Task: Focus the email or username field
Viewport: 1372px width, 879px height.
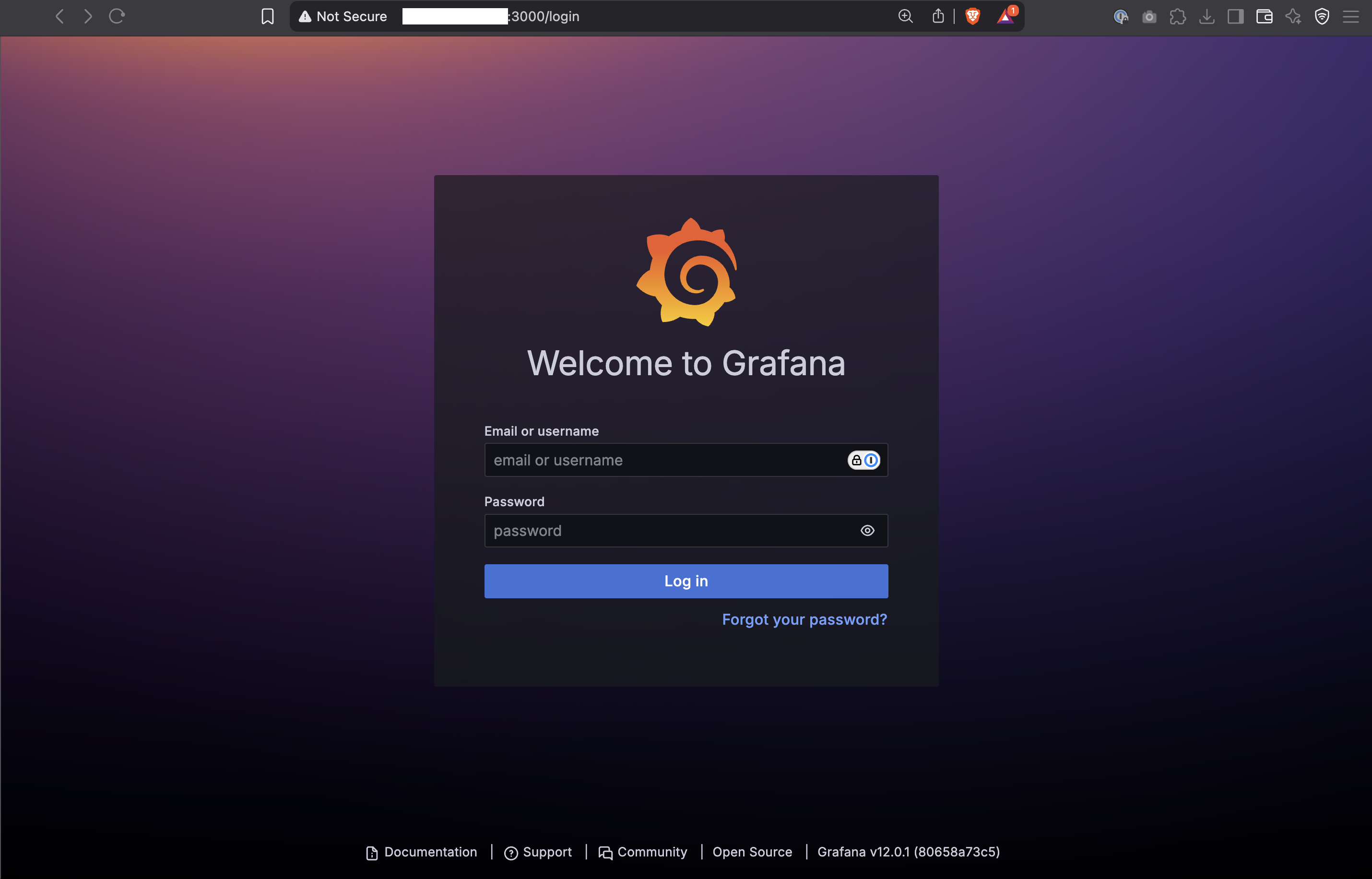Action: coord(662,460)
